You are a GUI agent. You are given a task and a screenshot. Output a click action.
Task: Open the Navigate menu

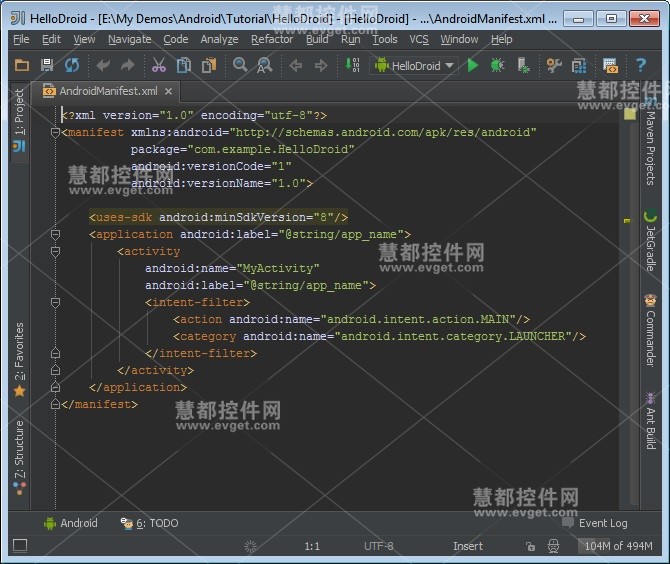coord(129,39)
